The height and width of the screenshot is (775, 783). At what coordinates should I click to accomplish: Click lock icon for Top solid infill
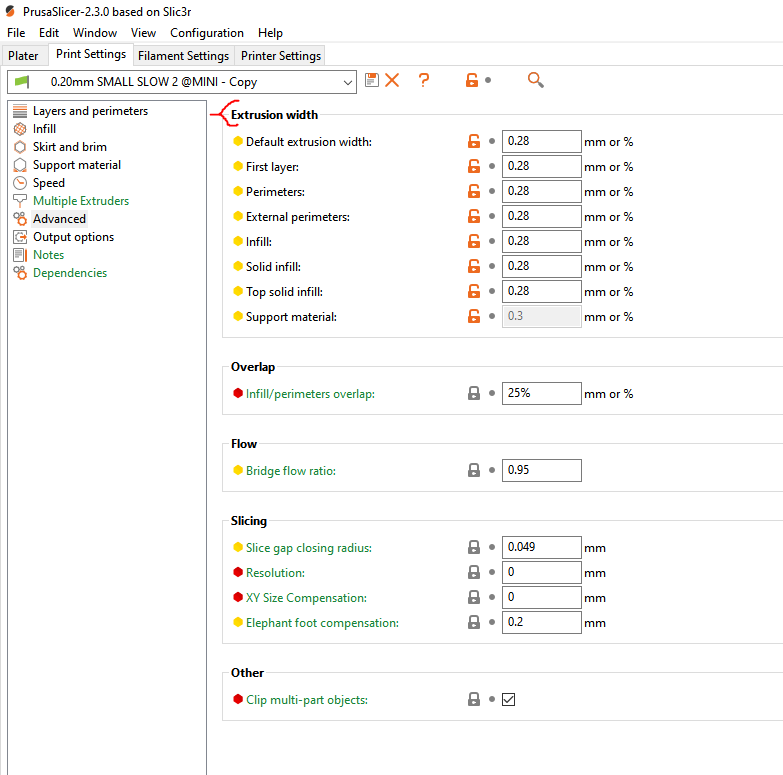tap(473, 291)
